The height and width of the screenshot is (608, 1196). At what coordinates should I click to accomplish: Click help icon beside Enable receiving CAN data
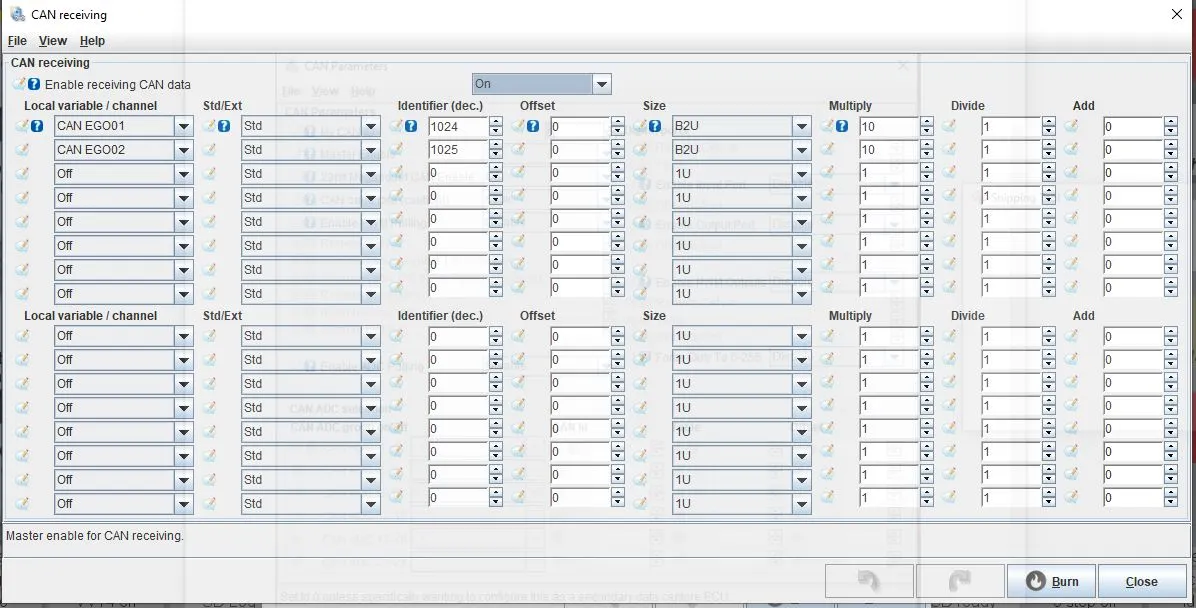coord(34,85)
